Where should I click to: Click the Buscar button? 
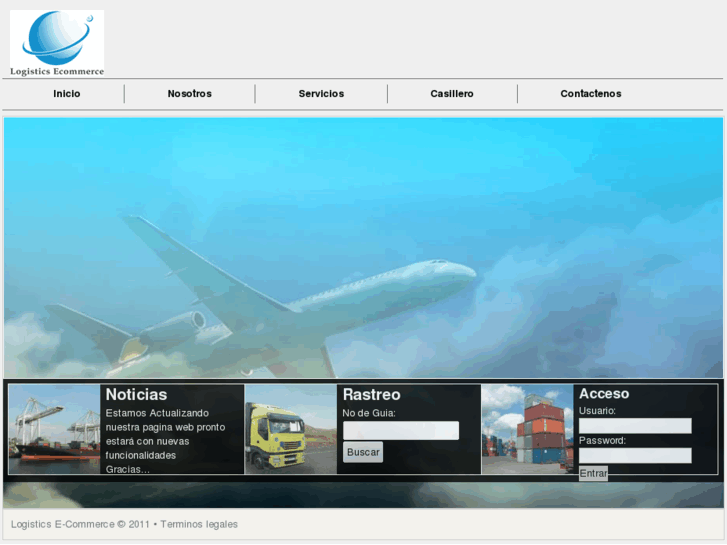tap(363, 452)
